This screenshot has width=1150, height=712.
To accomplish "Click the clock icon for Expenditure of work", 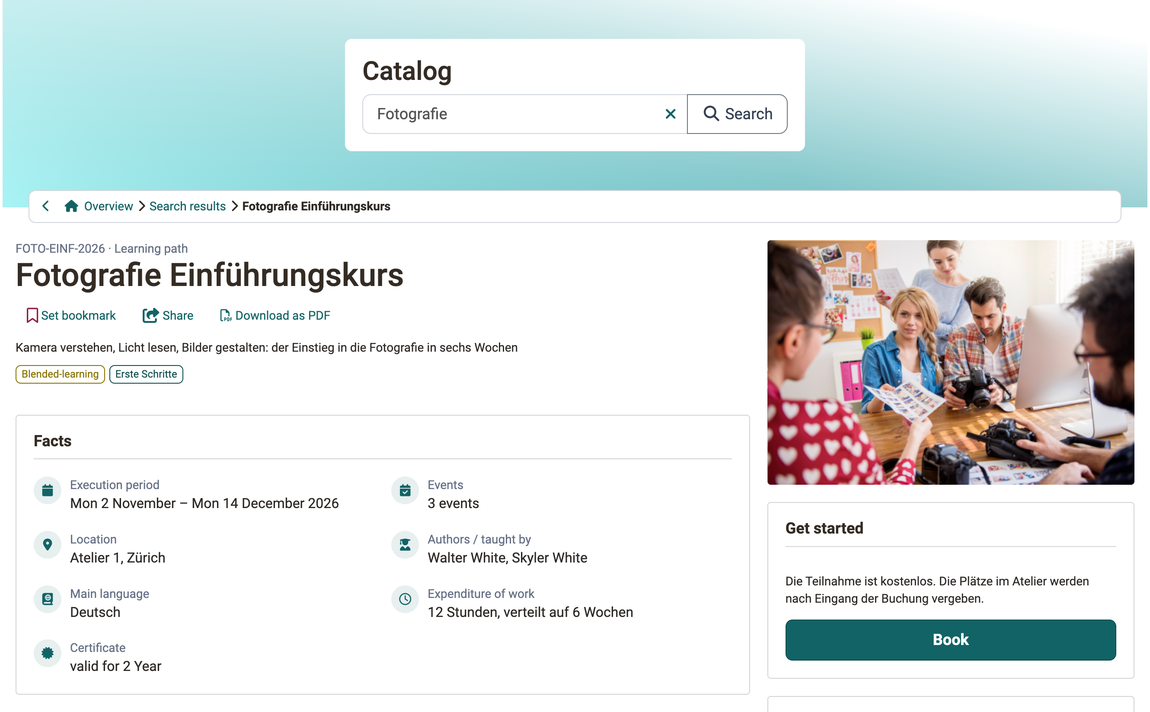I will pos(405,599).
